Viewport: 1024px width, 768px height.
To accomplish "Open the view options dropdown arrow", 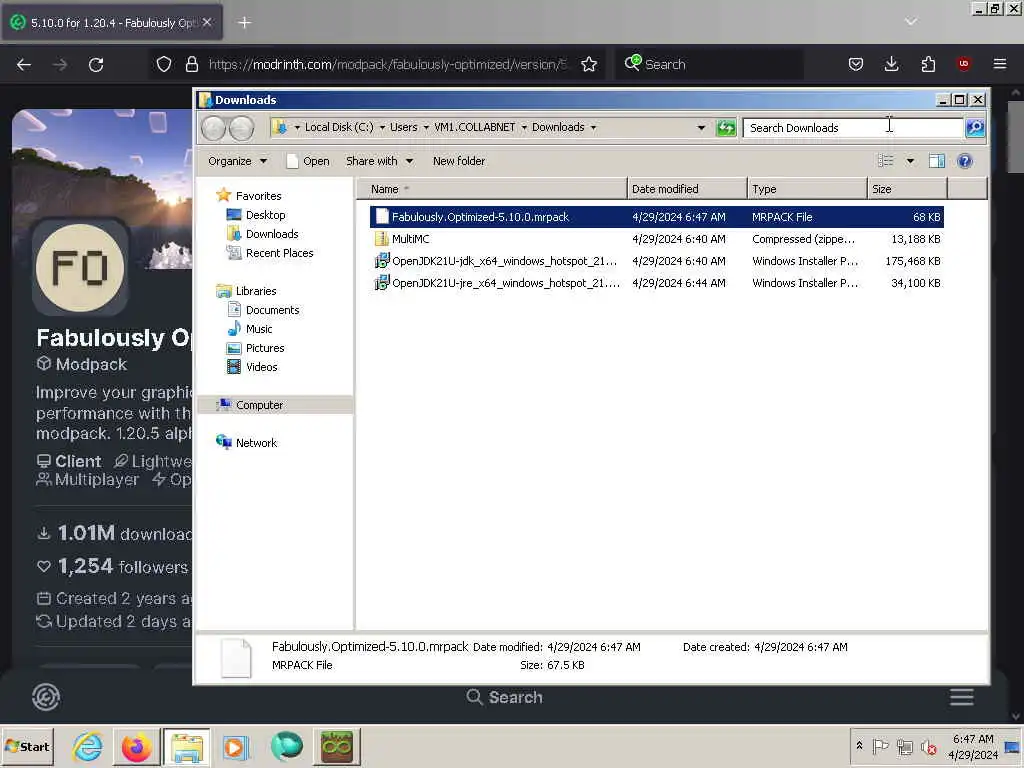I will tap(910, 161).
